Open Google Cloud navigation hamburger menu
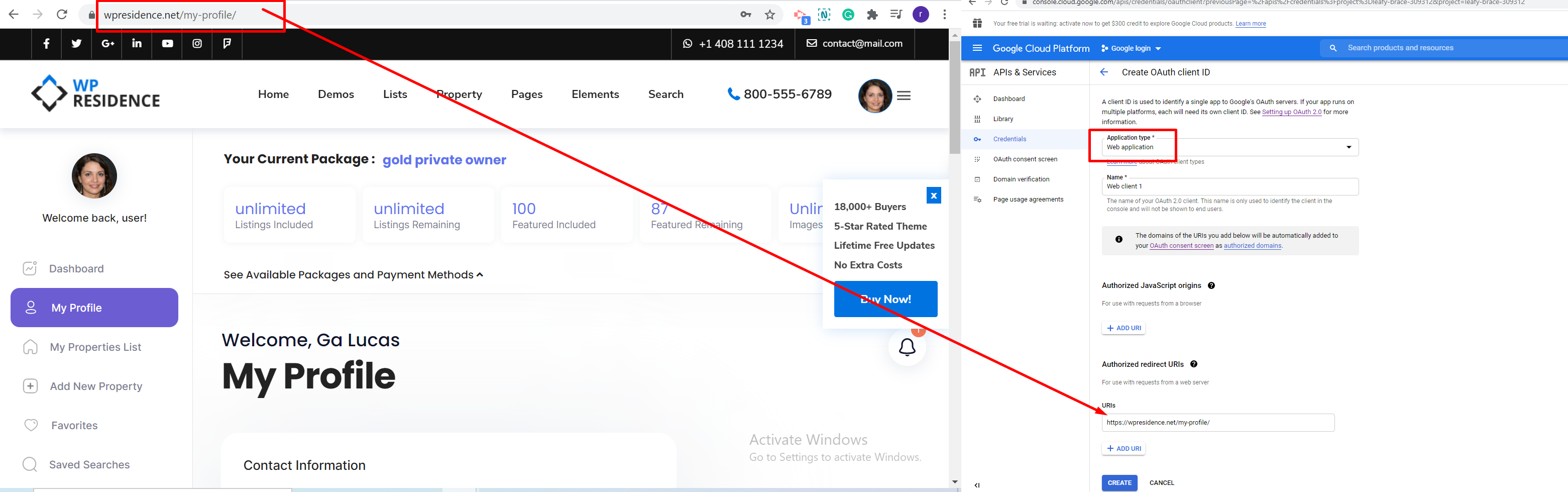The image size is (1568, 492). [x=977, y=48]
